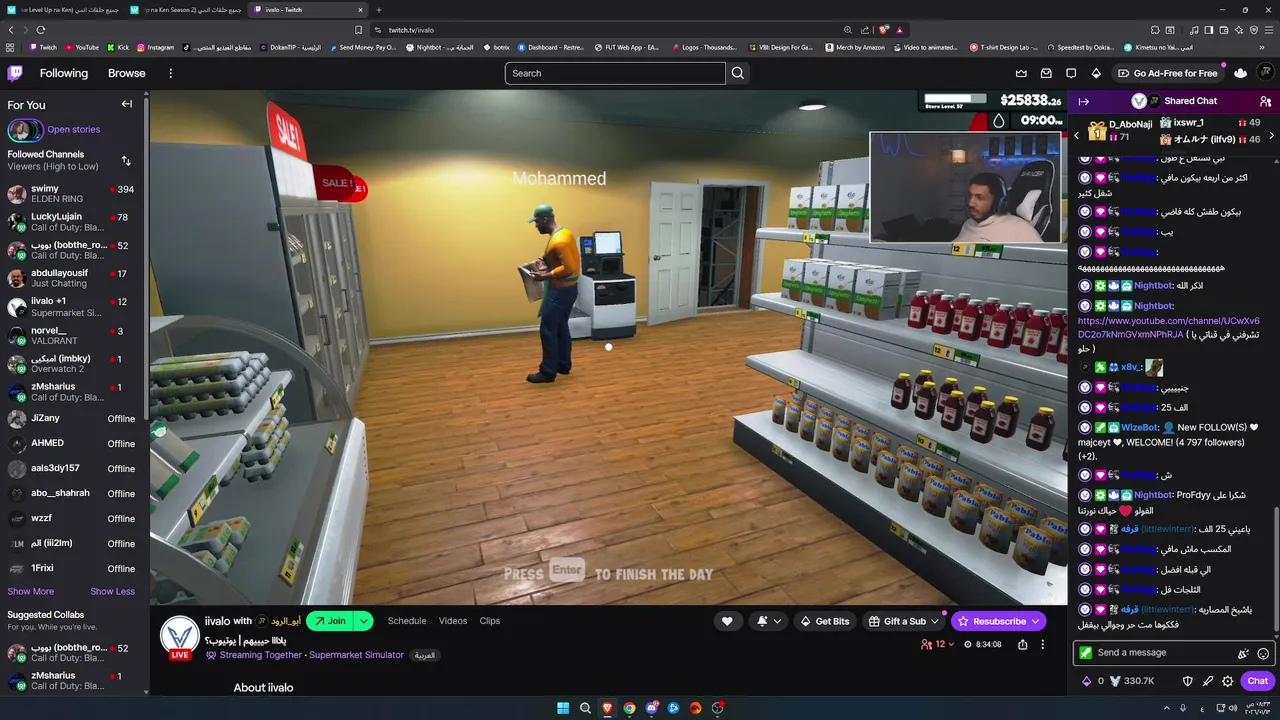Show next gift leaderboard entries arrow

(x=1272, y=135)
